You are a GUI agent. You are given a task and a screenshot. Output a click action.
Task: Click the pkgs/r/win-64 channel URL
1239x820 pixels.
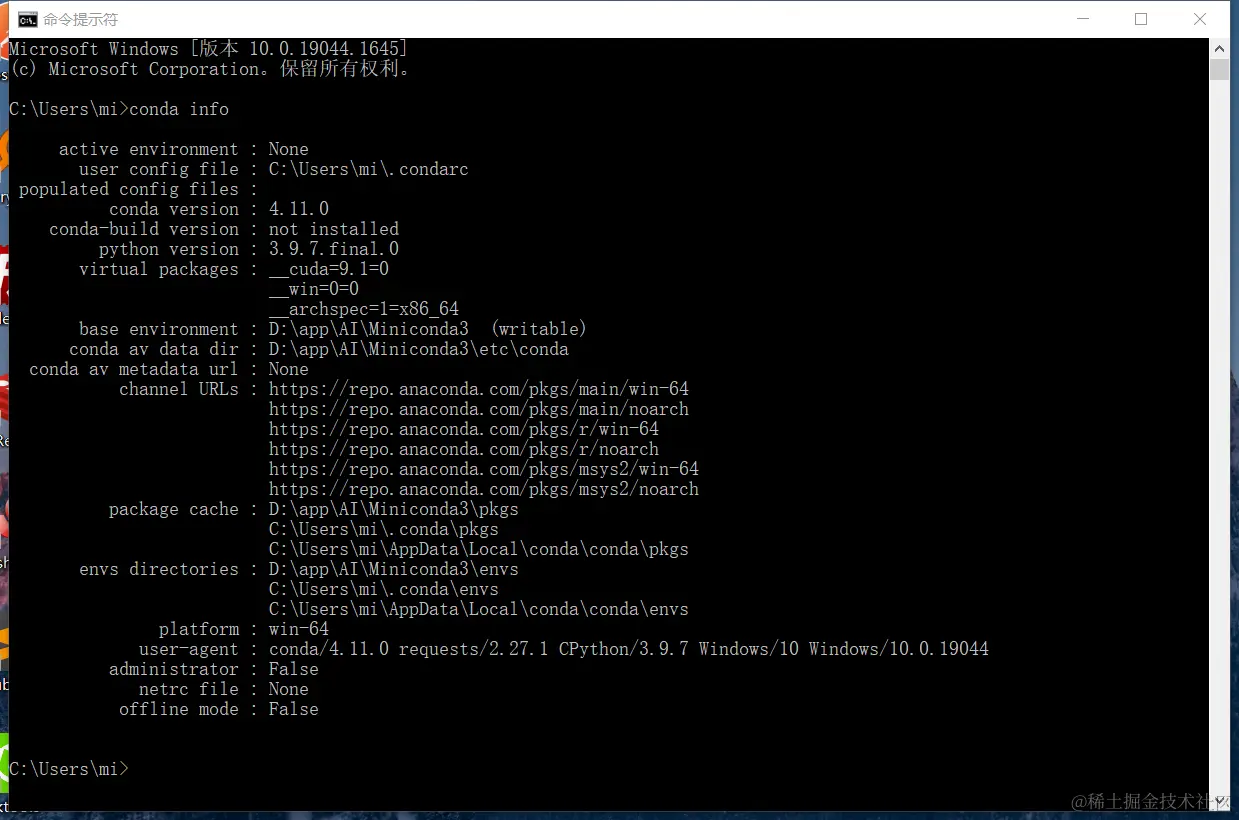pos(464,429)
